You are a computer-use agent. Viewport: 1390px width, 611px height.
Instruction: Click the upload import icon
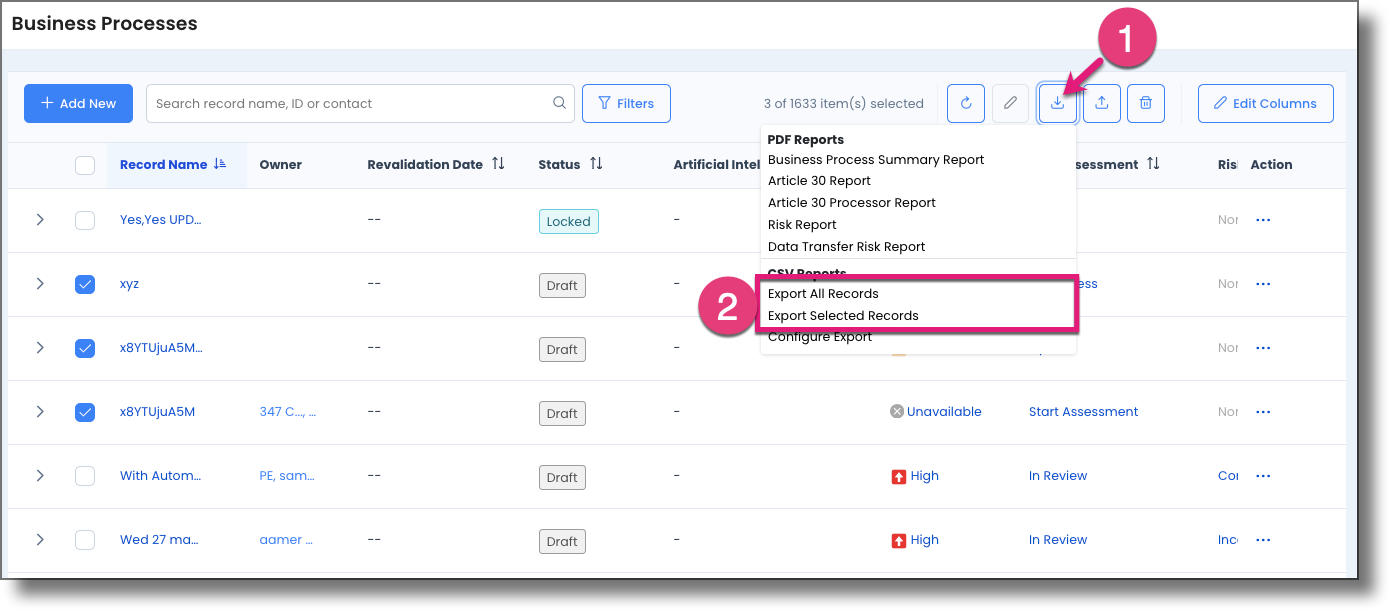[x=1101, y=103]
